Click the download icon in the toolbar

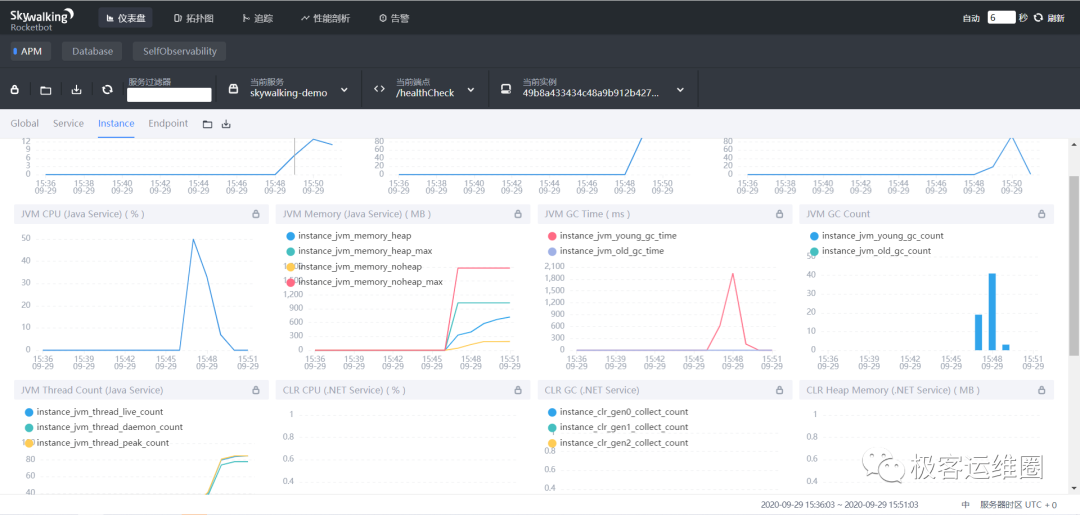76,90
